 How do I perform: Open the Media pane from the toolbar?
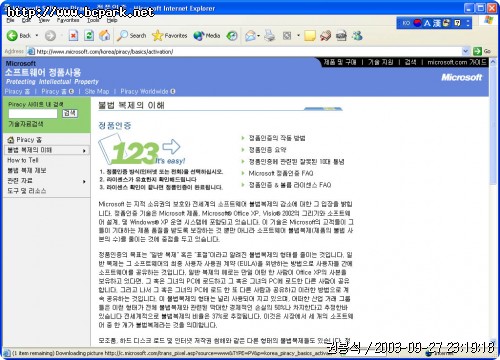tap(207, 35)
